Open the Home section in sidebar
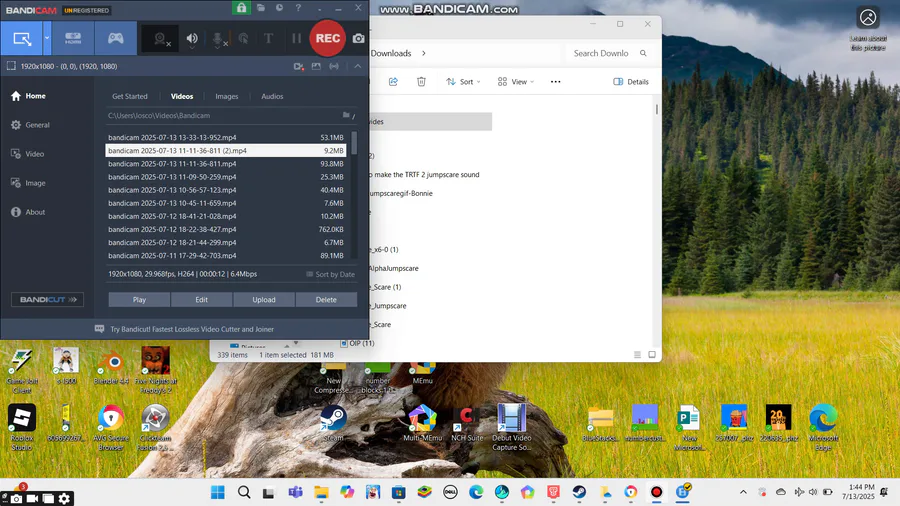The image size is (900, 506). point(29,96)
